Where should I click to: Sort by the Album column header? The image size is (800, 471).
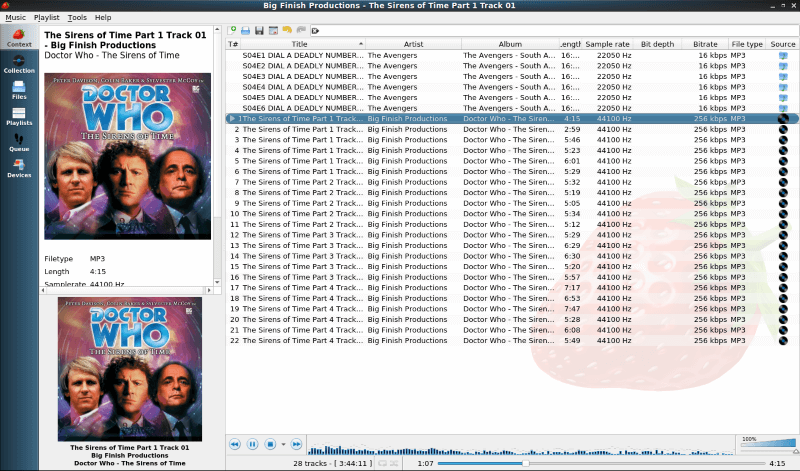pyautogui.click(x=510, y=44)
